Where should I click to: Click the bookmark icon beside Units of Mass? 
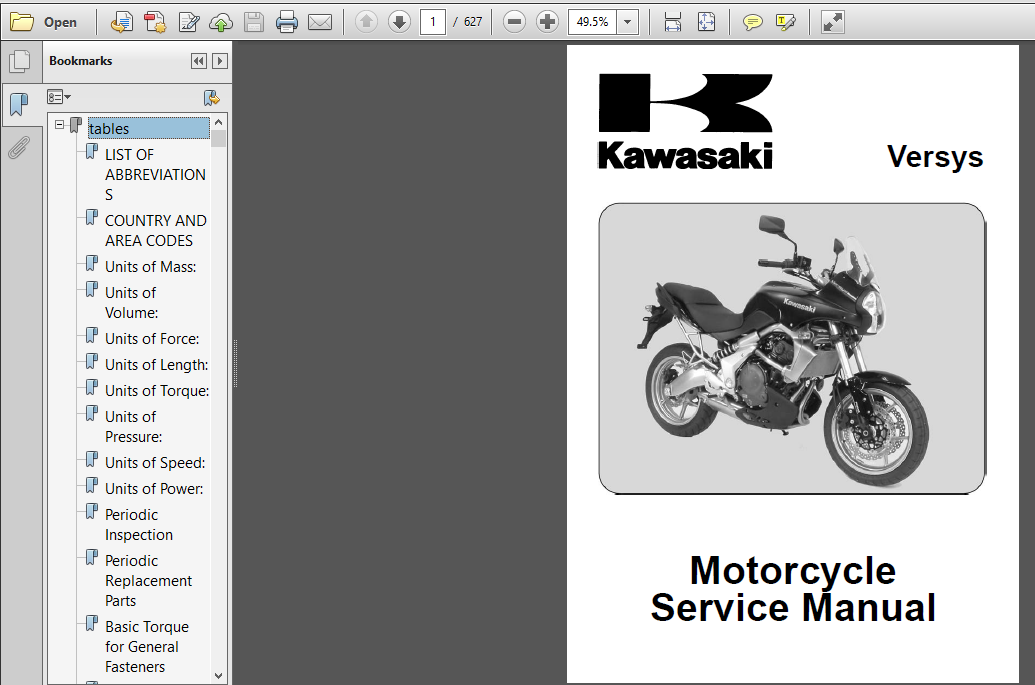click(x=92, y=264)
